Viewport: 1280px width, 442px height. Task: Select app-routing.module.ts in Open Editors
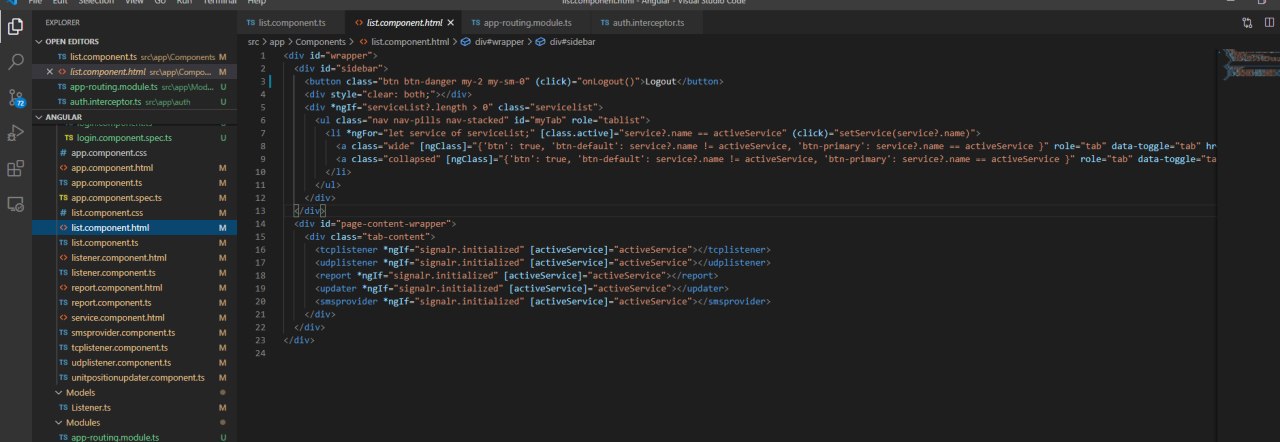(x=135, y=87)
